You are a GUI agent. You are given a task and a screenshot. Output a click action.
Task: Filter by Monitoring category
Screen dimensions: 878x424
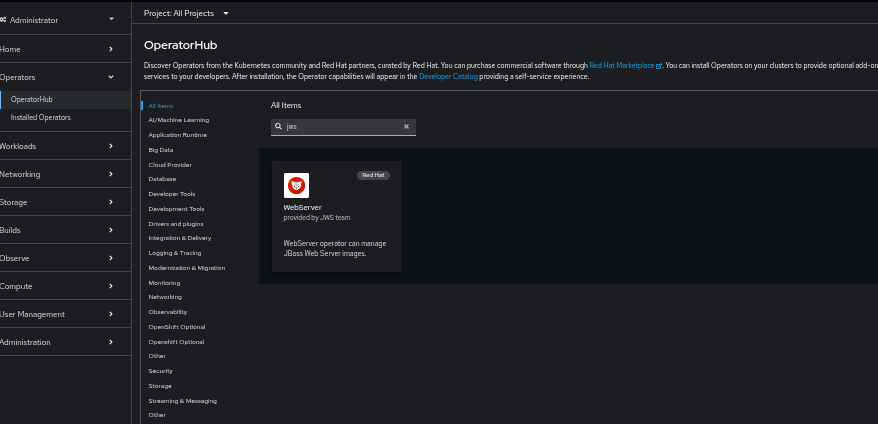(x=164, y=283)
